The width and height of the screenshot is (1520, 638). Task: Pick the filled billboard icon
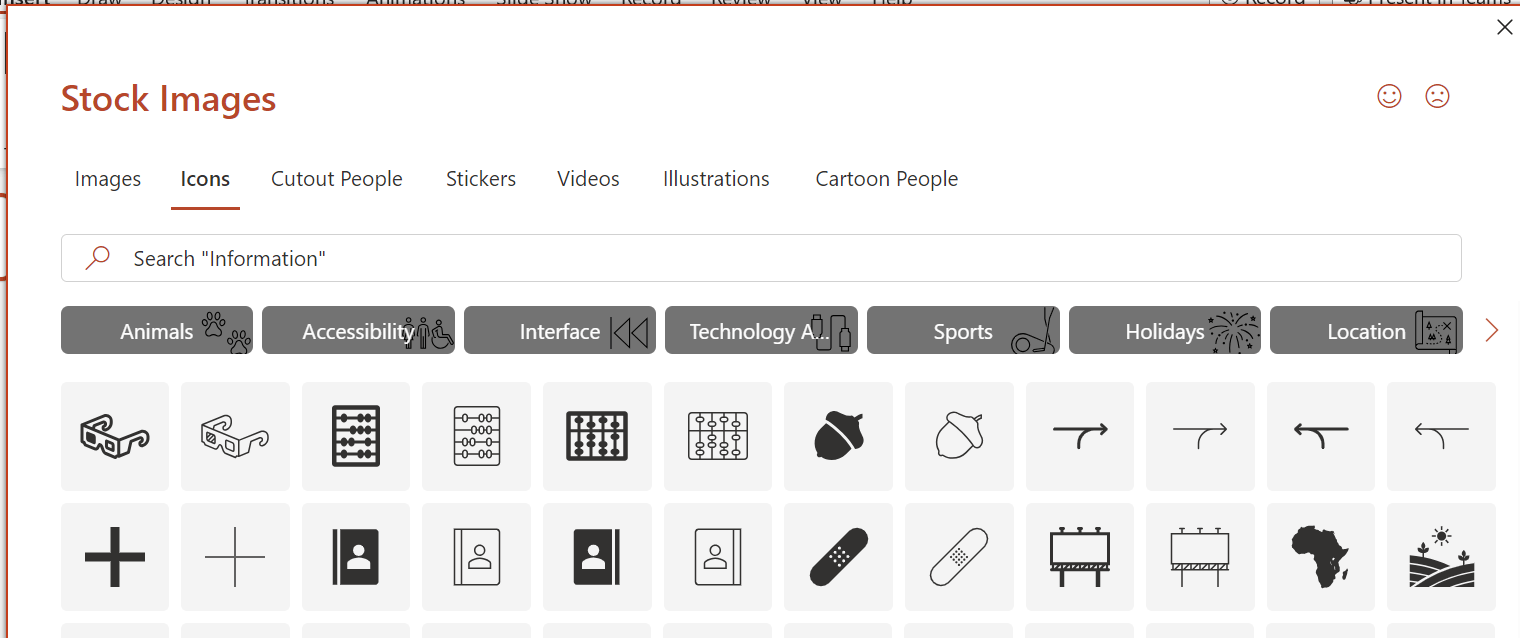(1080, 557)
